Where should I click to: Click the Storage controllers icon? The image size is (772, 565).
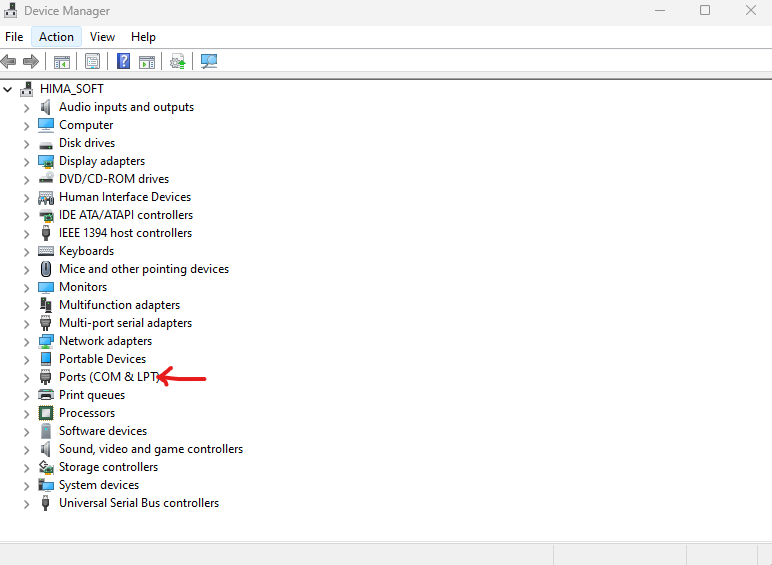tap(46, 467)
